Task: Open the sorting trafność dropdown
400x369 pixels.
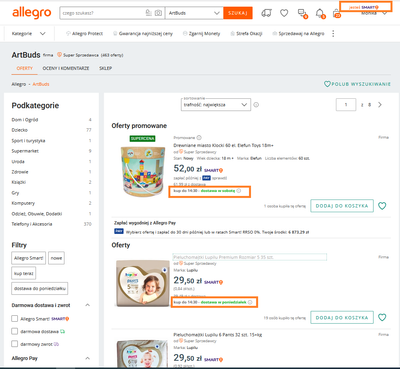Action: [x=216, y=105]
